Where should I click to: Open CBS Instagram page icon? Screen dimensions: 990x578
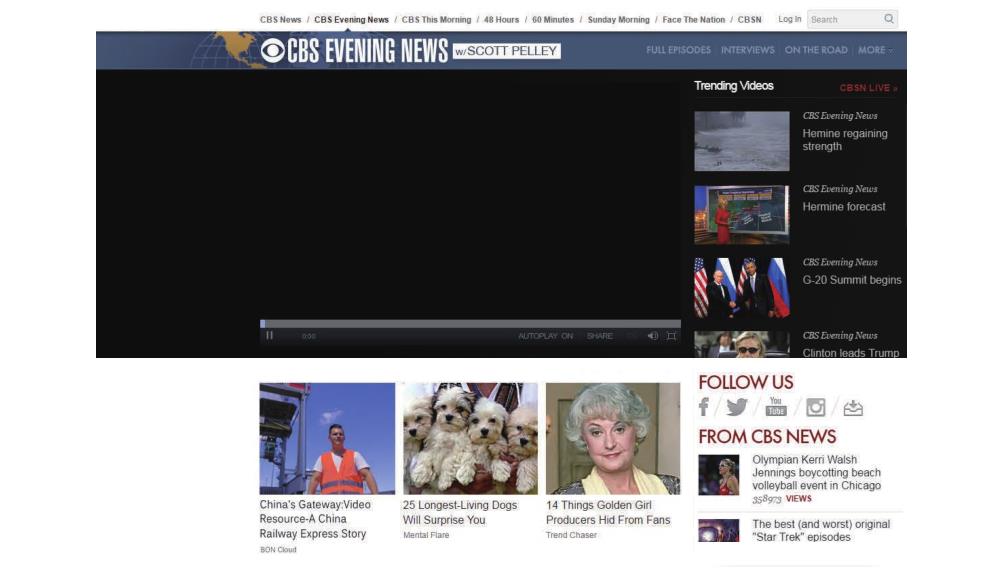tap(815, 407)
